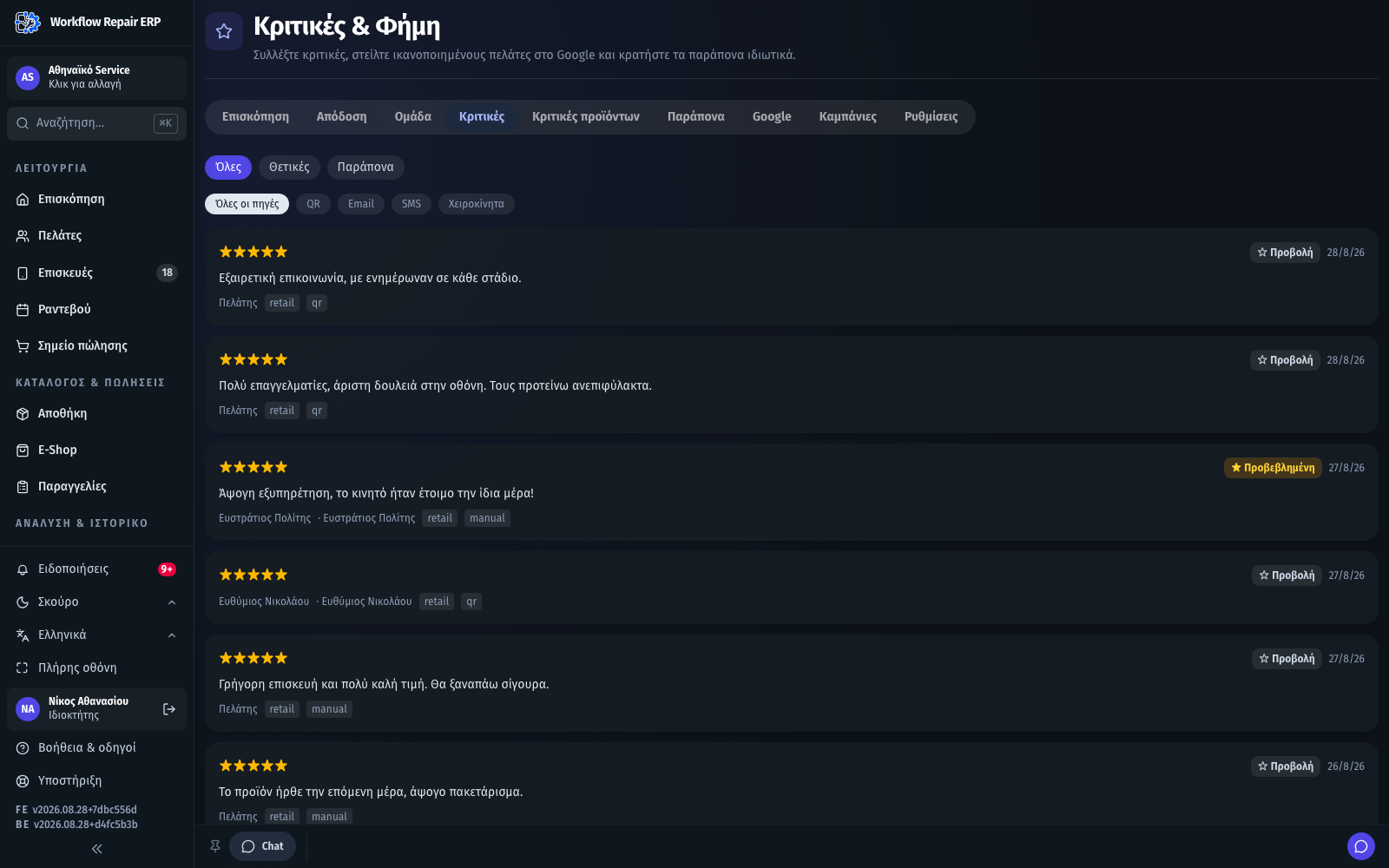Viewport: 1389px width, 868px height.
Task: Toggle Προβεβλημένη on the 27/8/26 review
Action: click(x=1273, y=468)
